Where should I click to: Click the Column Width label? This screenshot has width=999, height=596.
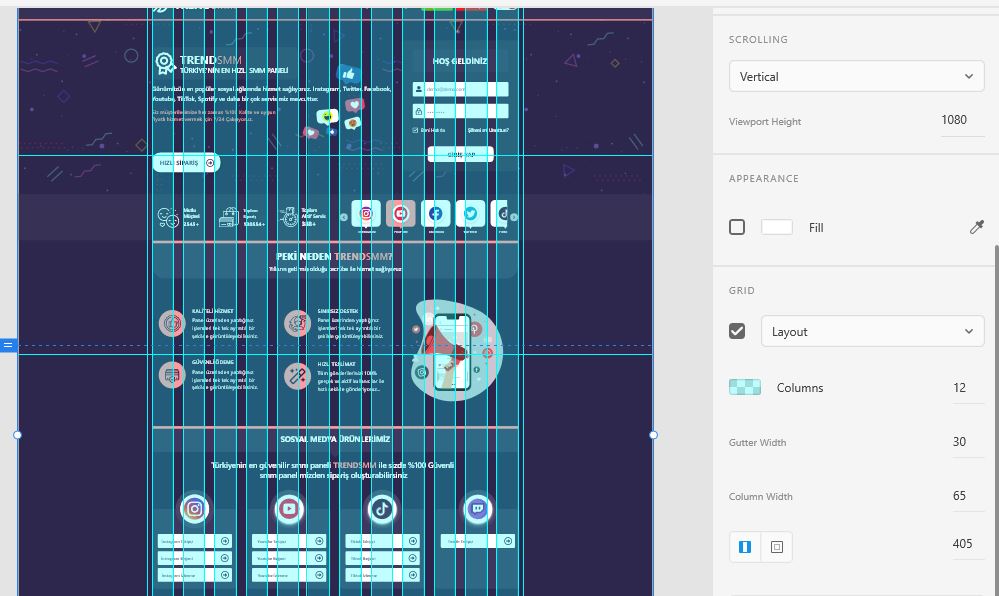(761, 497)
